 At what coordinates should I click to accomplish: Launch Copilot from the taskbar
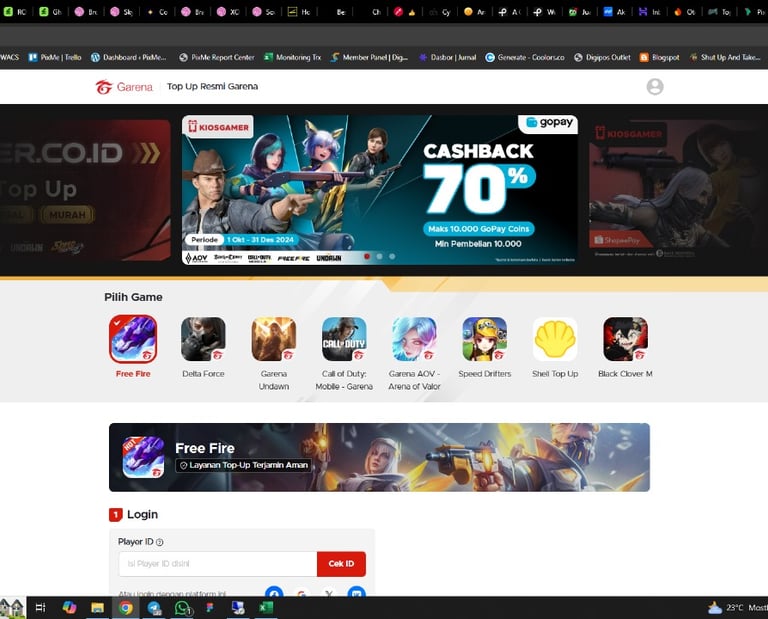point(69,608)
